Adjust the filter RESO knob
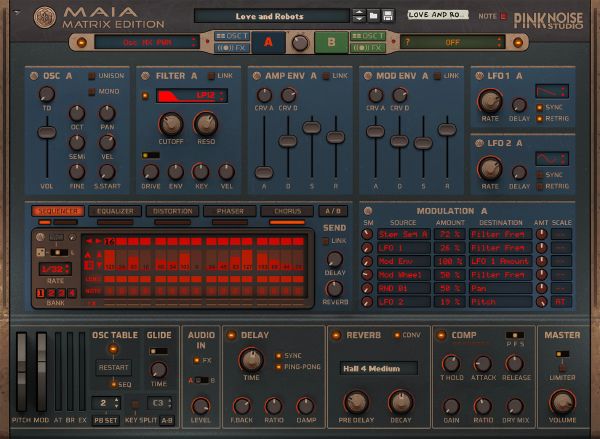The image size is (600, 439). point(206,124)
